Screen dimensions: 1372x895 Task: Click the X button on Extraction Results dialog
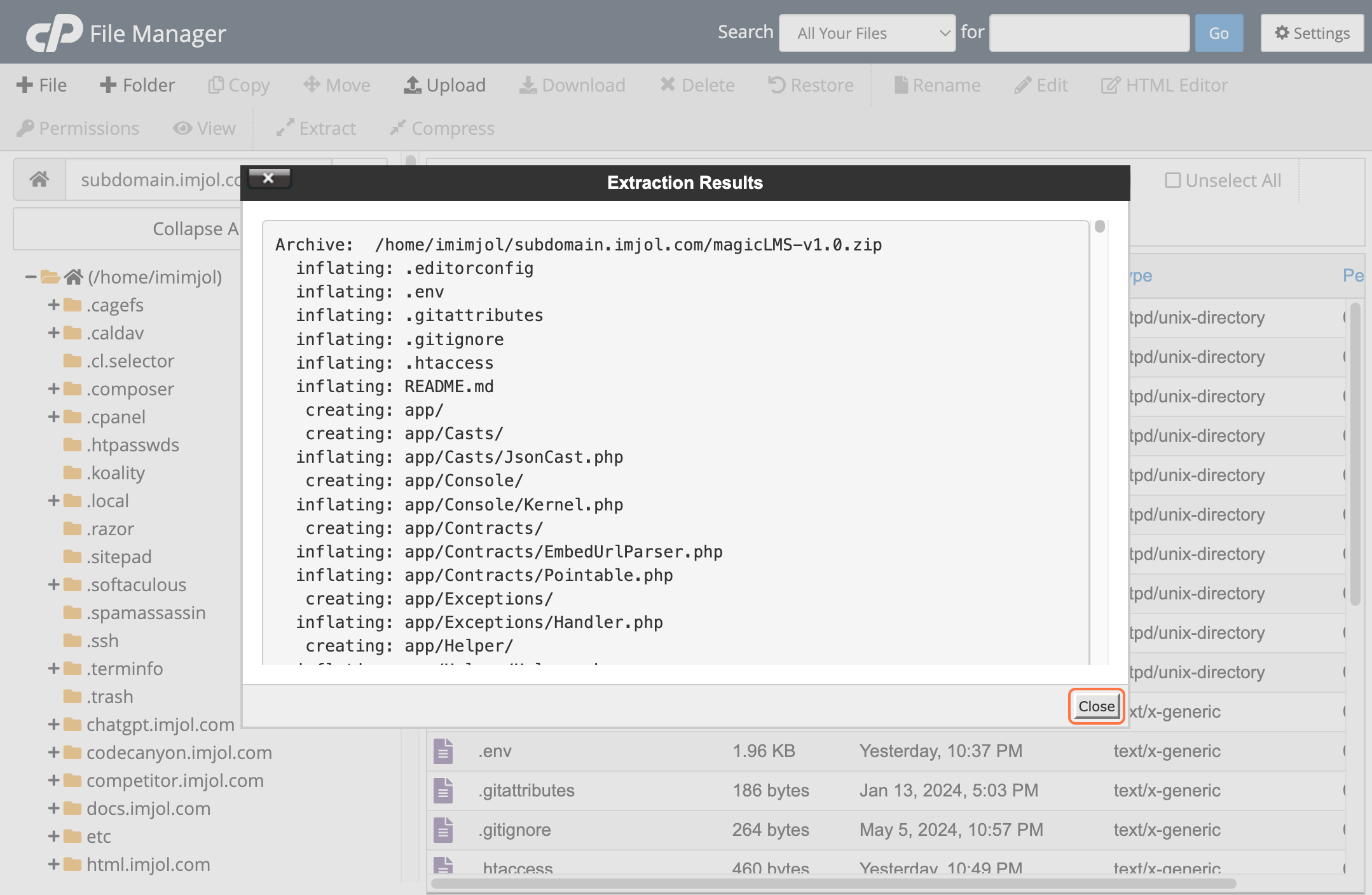point(269,179)
